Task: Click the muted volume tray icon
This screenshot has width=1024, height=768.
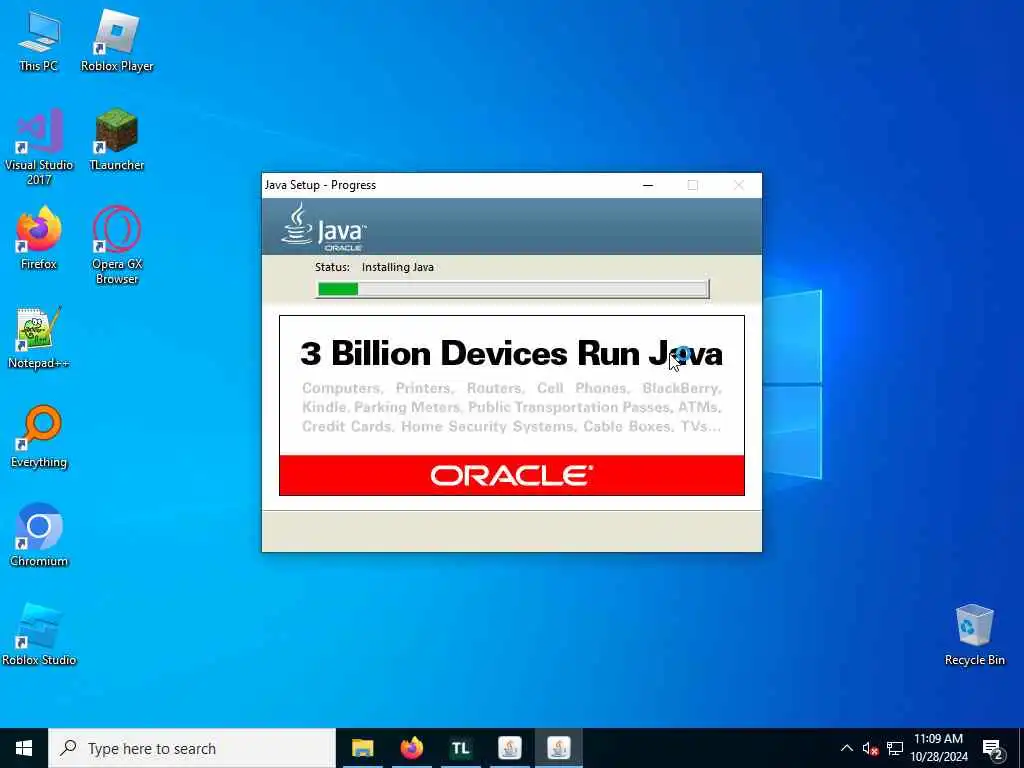Action: (x=870, y=748)
